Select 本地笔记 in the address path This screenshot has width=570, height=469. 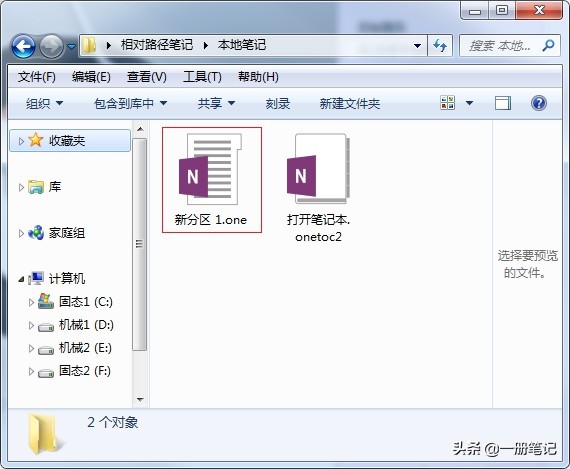pos(242,45)
